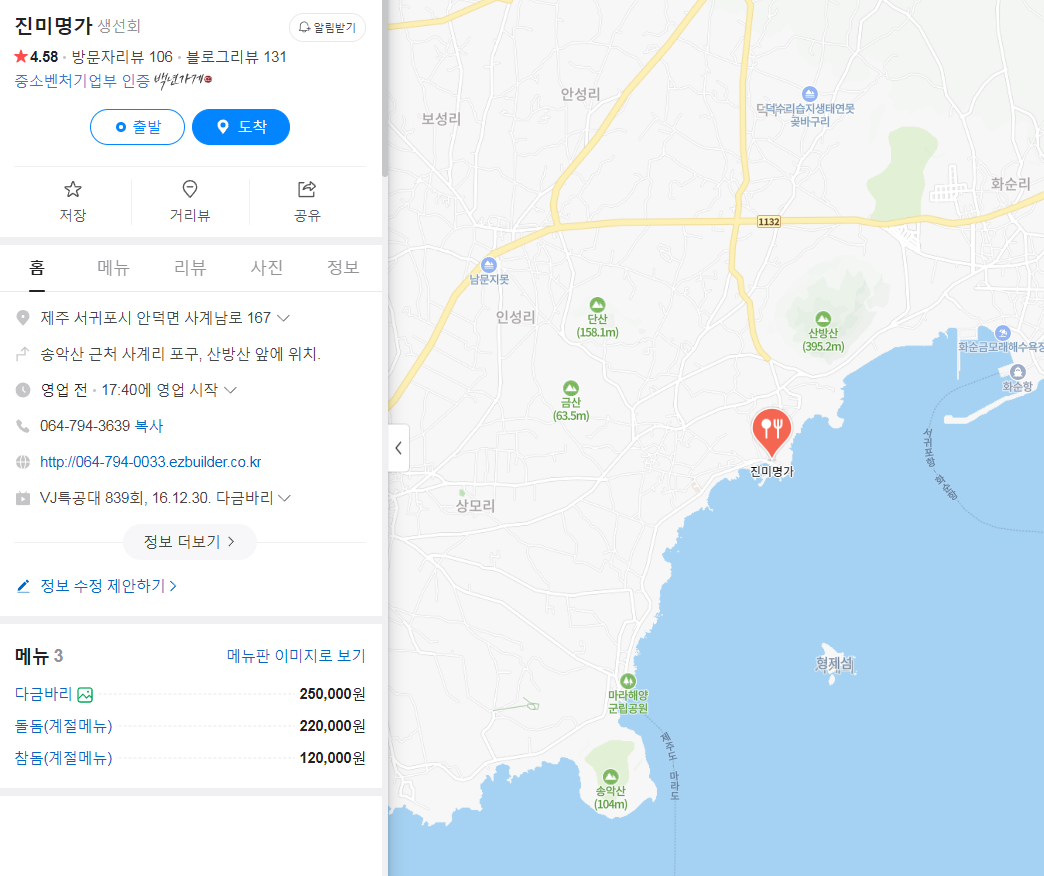Set as 도착 destination

tap(241, 126)
